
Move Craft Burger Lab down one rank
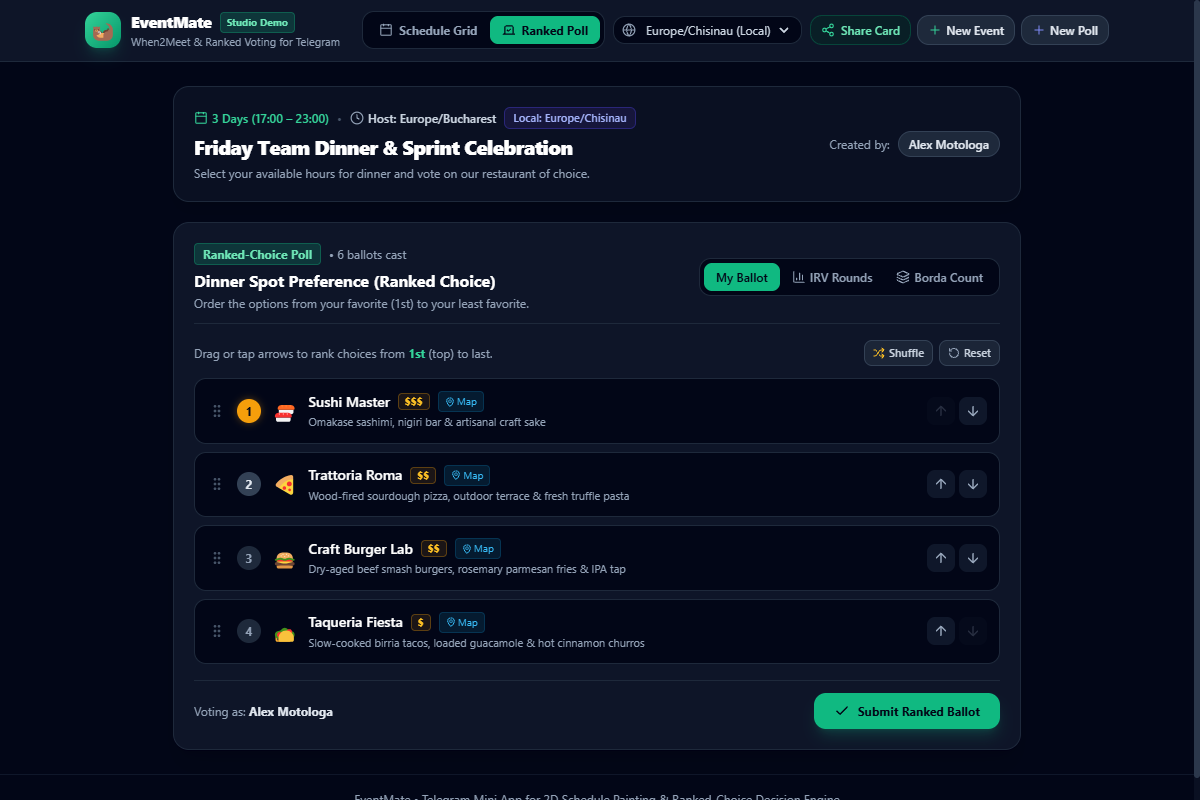click(x=973, y=558)
